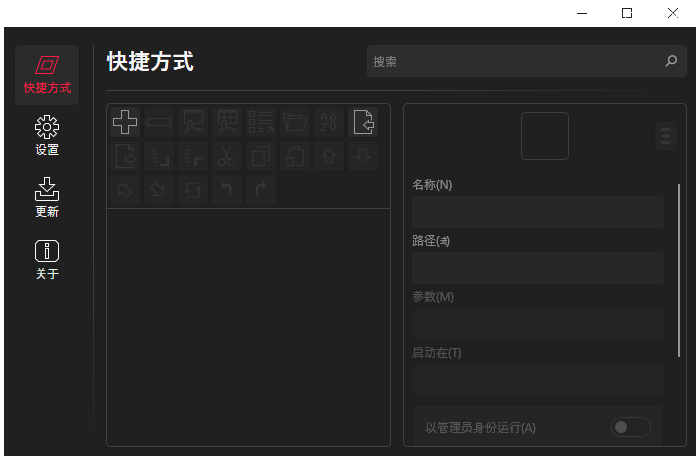Image resolution: width=700 pixels, height=457 pixels.
Task: Open the three-line menu in details panel
Action: pyautogui.click(x=666, y=136)
